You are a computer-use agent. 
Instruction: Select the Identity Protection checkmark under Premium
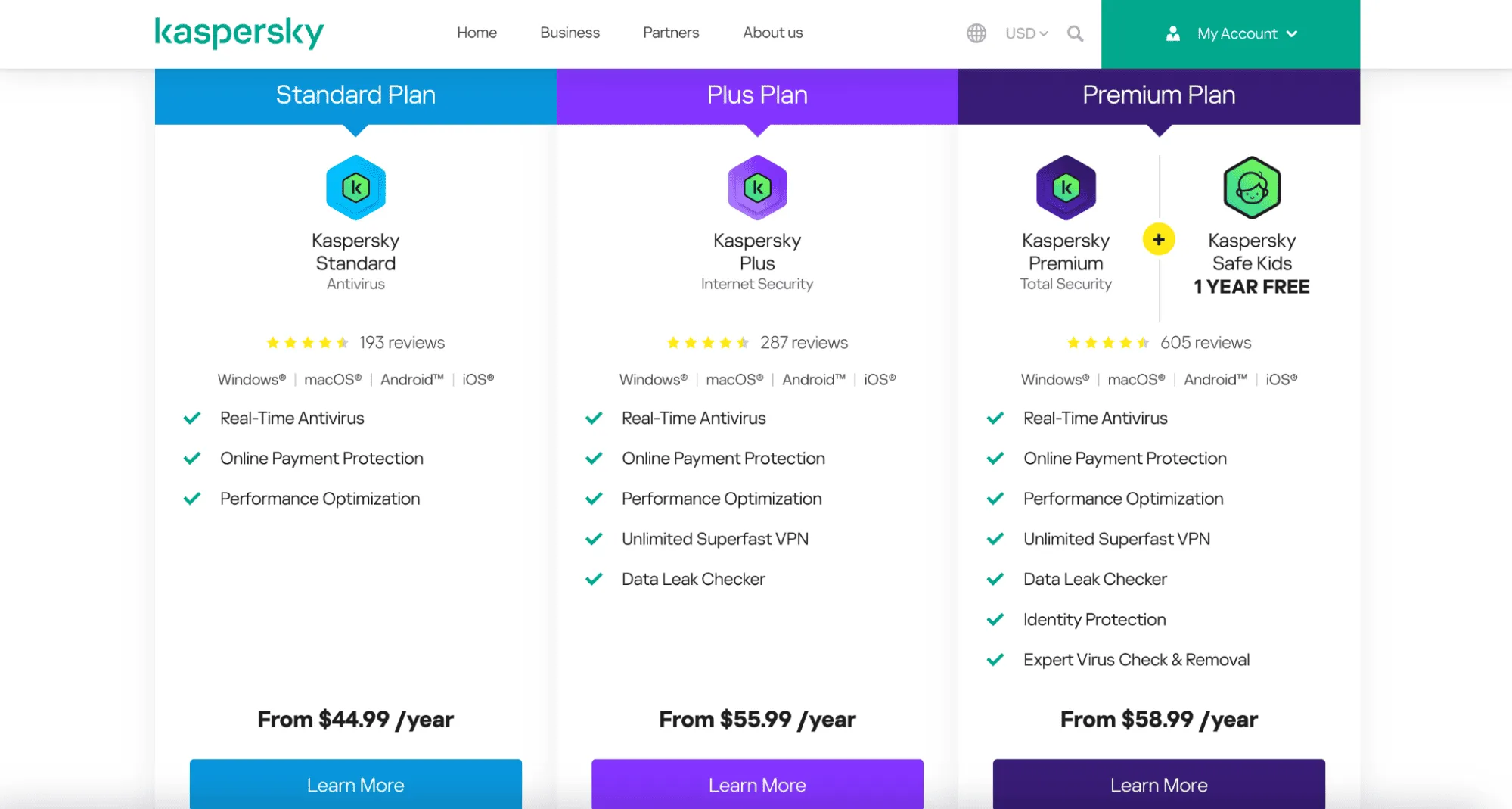pos(995,619)
